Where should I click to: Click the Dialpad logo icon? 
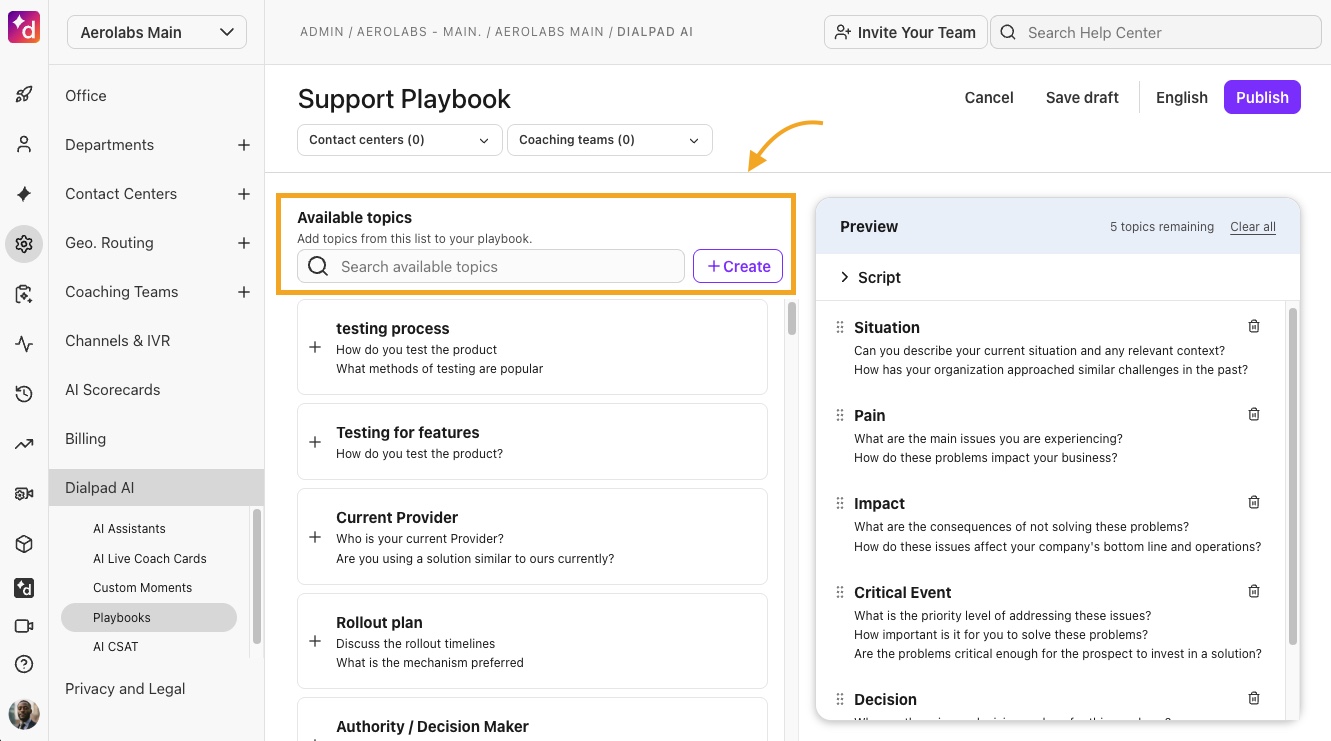click(24, 27)
